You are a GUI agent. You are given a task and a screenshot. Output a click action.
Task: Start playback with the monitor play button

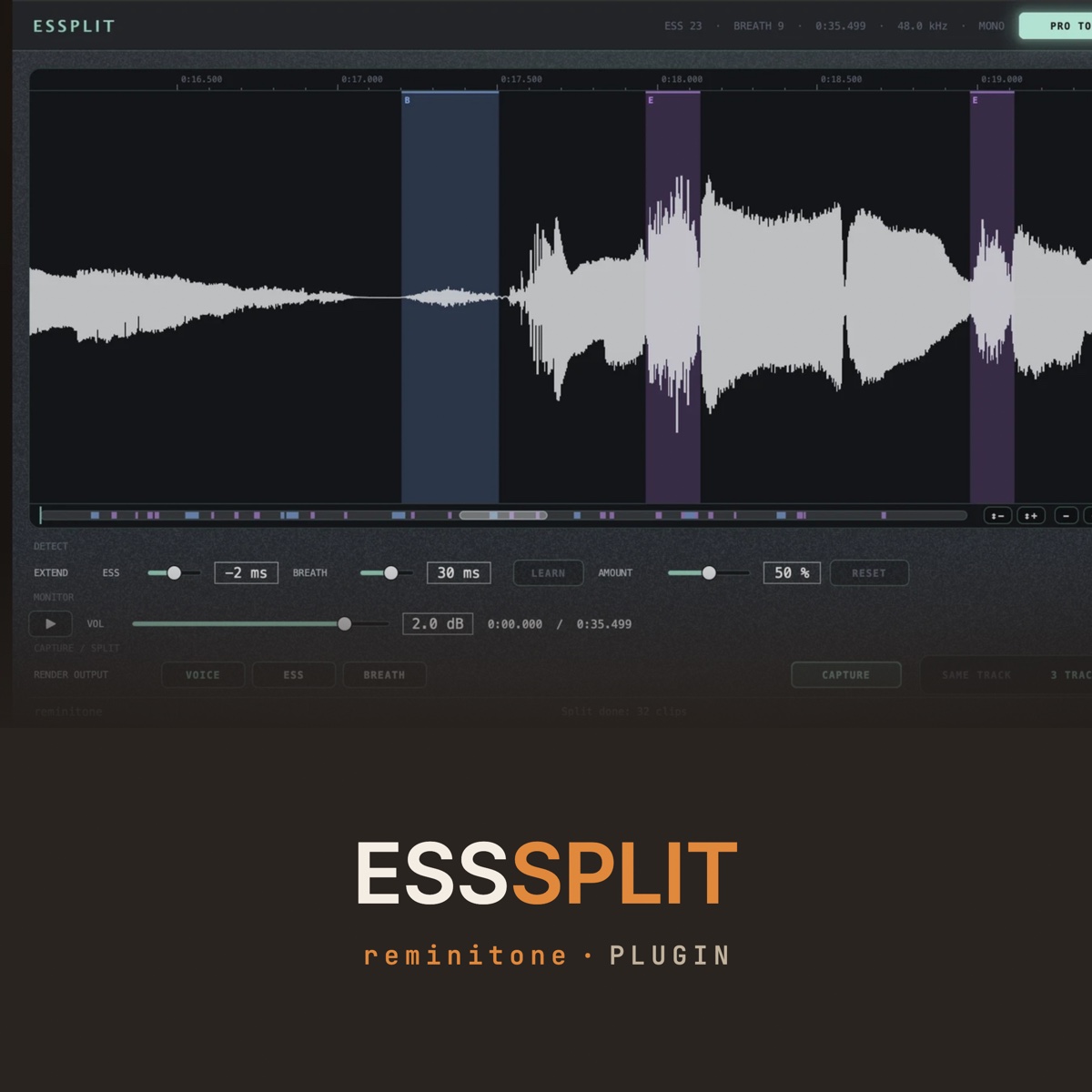tap(50, 624)
